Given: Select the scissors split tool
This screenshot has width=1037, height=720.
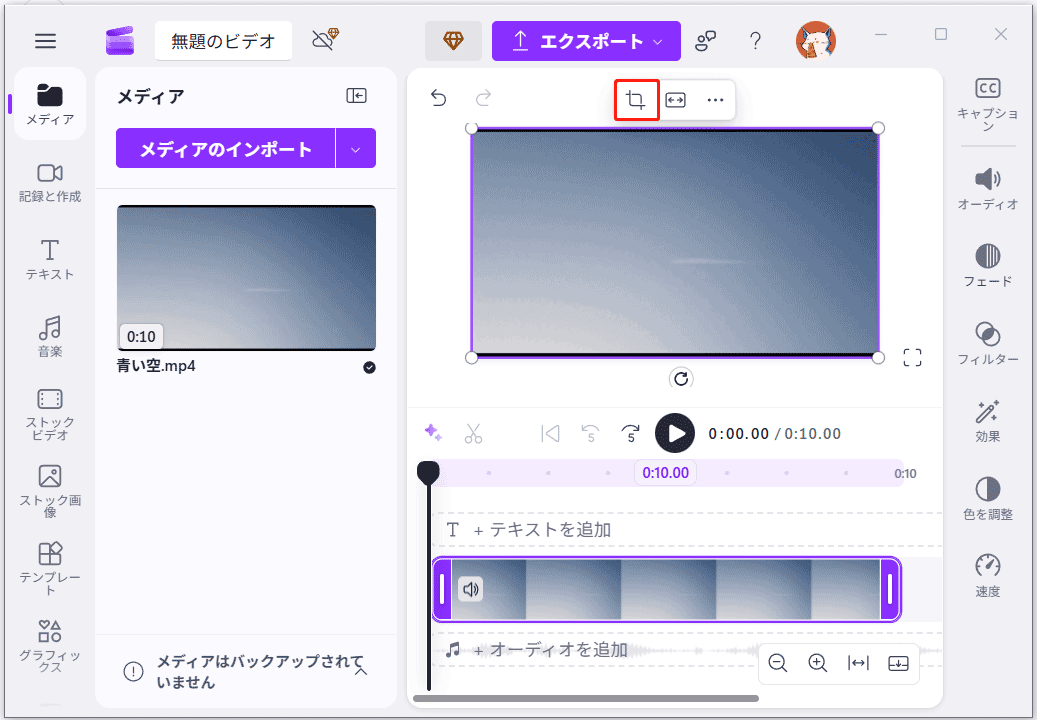Looking at the screenshot, I should [x=473, y=433].
